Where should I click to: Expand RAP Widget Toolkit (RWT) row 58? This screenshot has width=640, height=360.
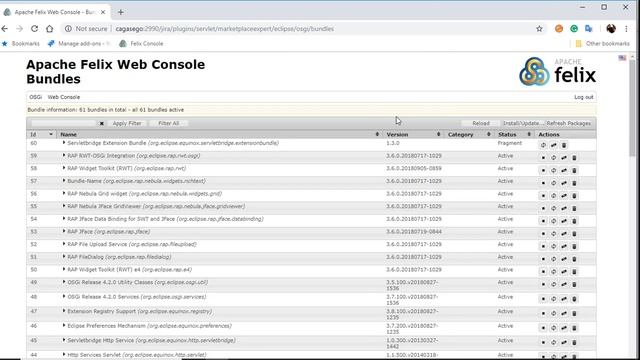tap(64, 168)
